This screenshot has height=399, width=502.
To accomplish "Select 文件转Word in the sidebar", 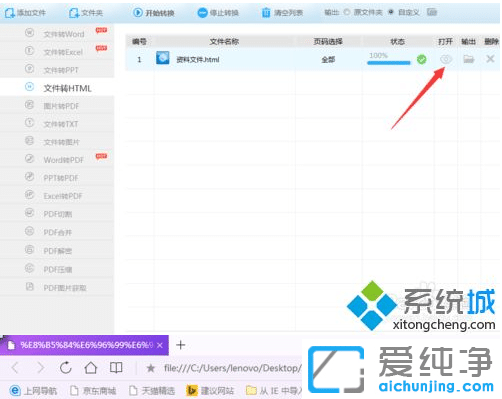I will tap(57, 34).
